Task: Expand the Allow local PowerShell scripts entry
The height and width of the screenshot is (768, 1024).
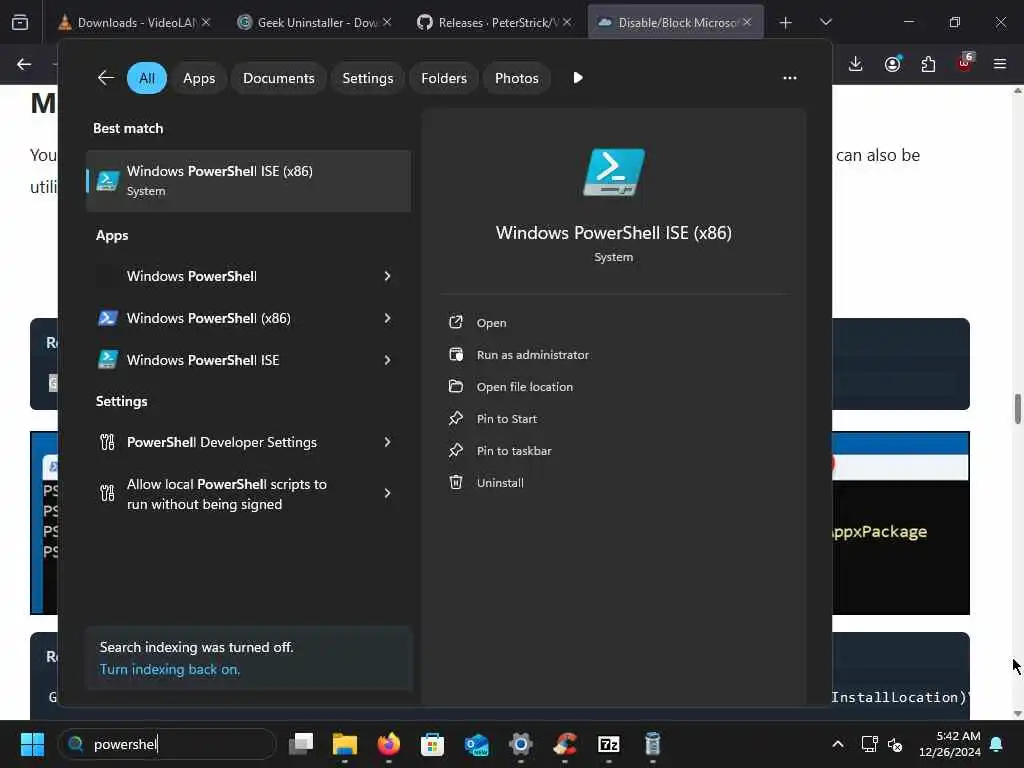Action: [387, 493]
